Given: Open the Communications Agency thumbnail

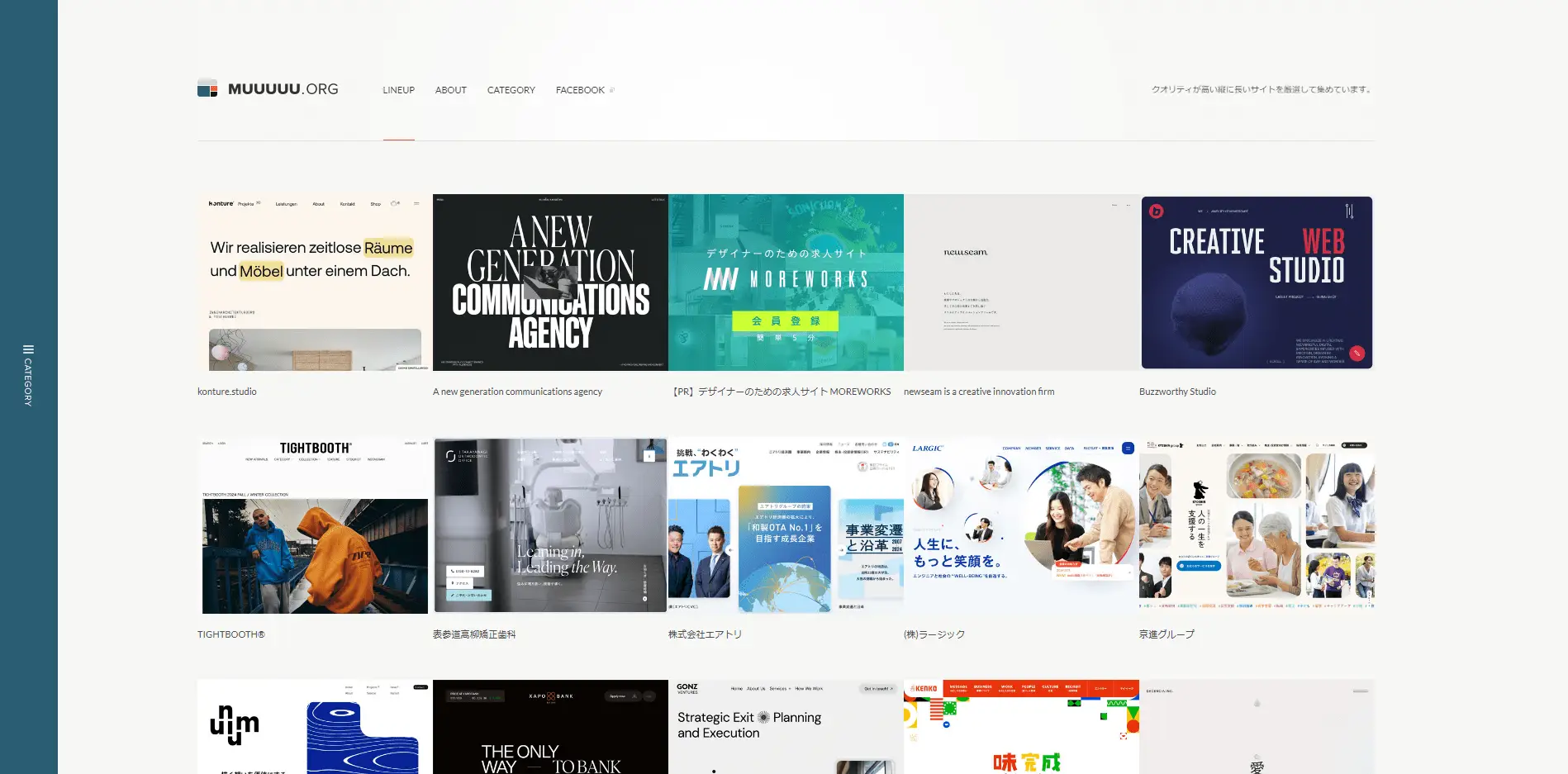Looking at the screenshot, I should coord(550,283).
